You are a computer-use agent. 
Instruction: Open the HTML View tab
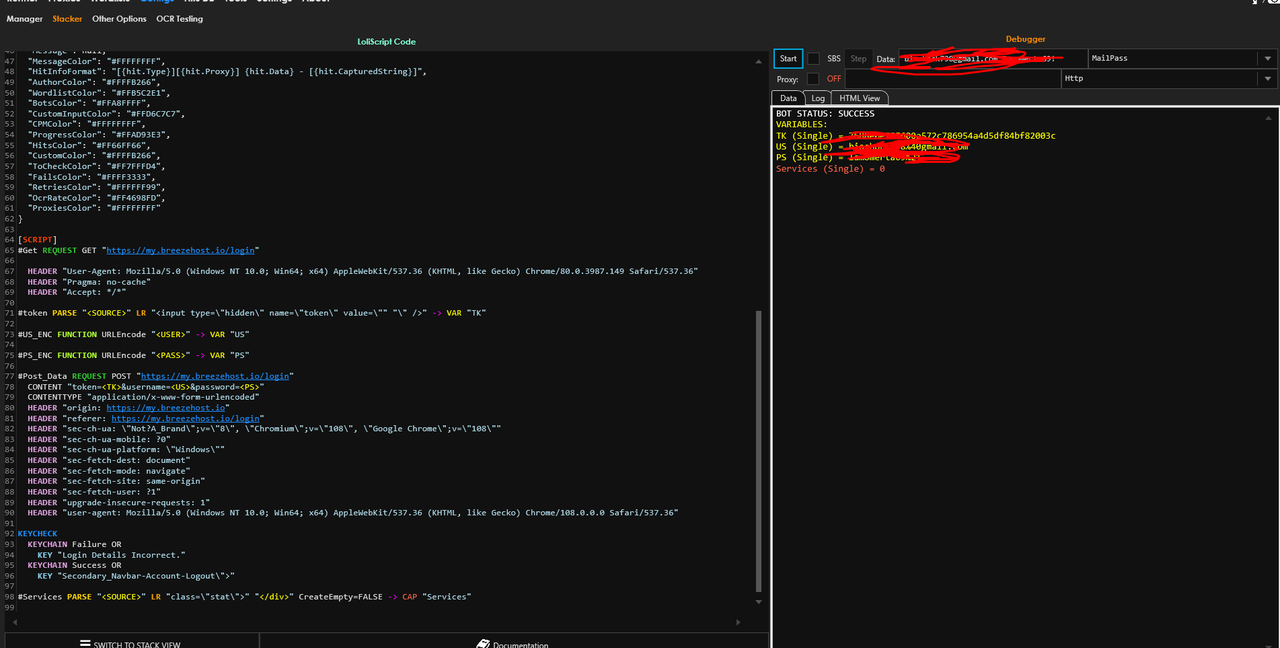[860, 98]
